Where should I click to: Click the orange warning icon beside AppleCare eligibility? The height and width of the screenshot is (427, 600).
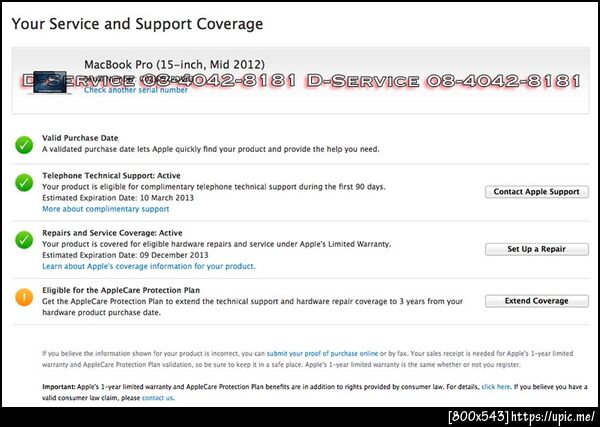coord(24,297)
